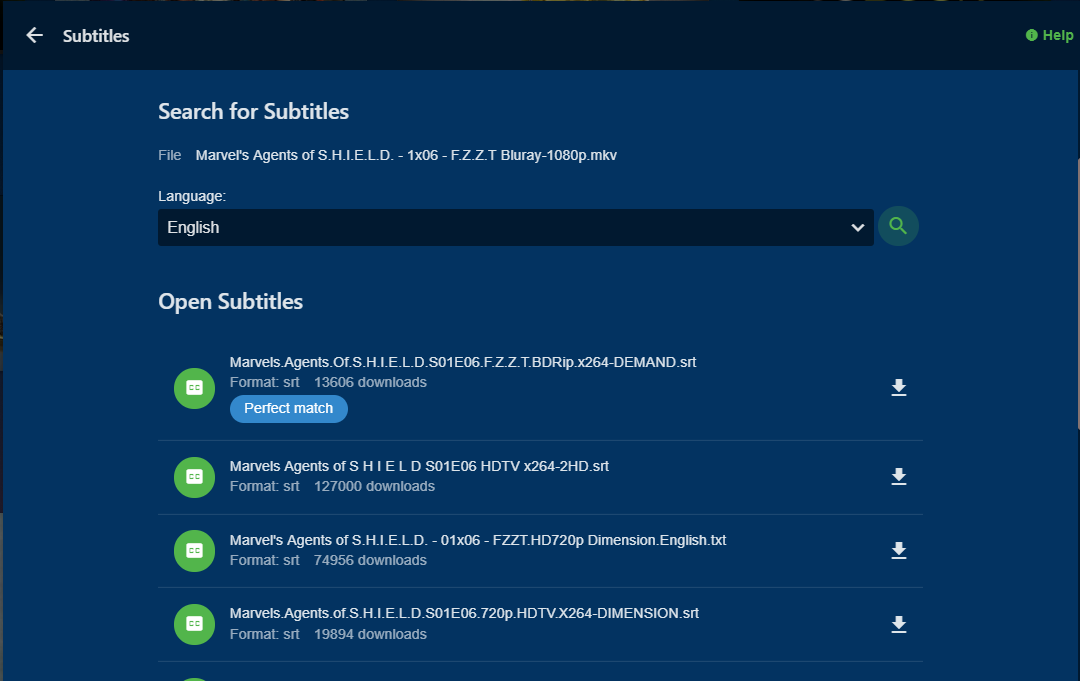Select the FZZT.HD720p Dimension.English.txt entry
This screenshot has width=1080, height=681.
pos(477,540)
